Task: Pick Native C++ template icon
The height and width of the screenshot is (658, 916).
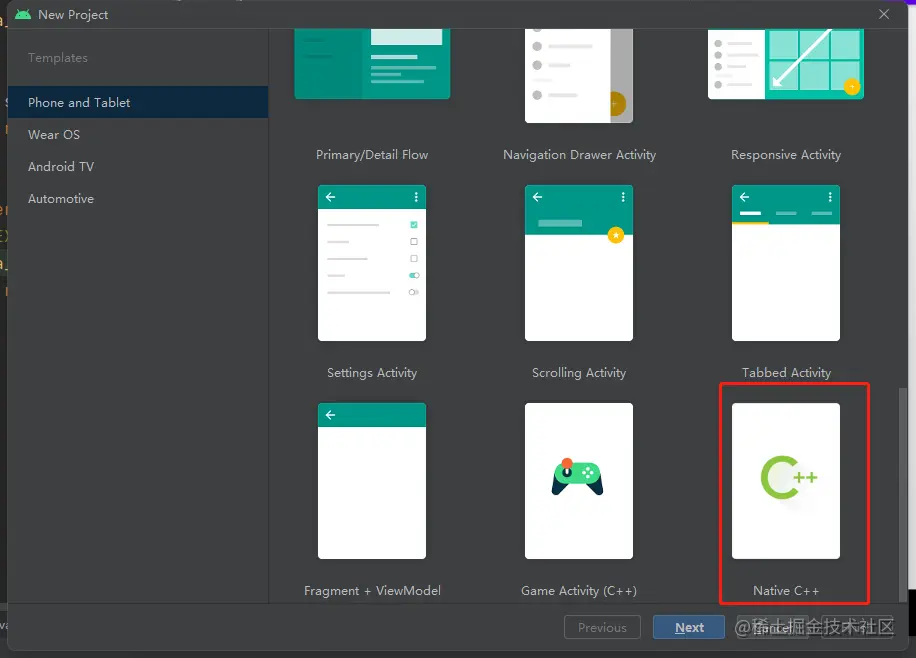Action: (x=786, y=481)
